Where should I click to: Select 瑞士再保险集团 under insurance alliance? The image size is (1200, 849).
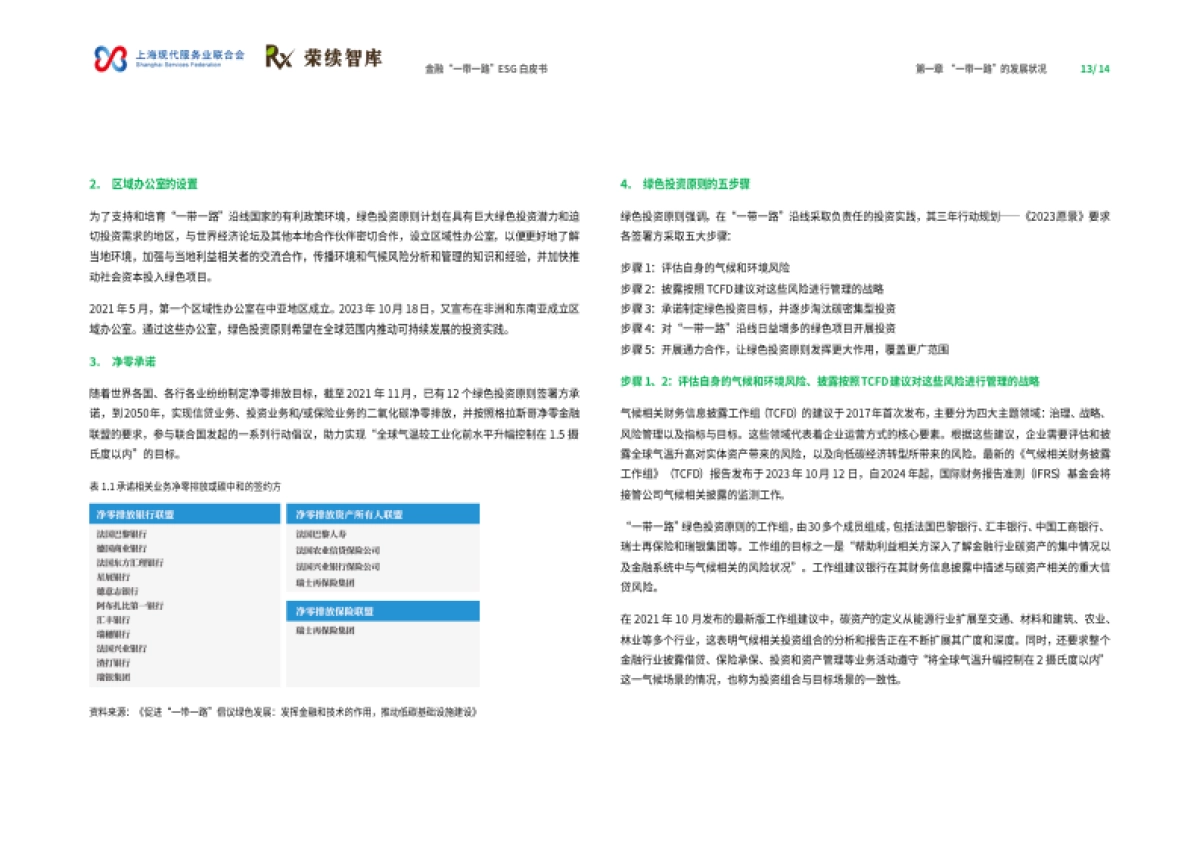[x=325, y=631]
